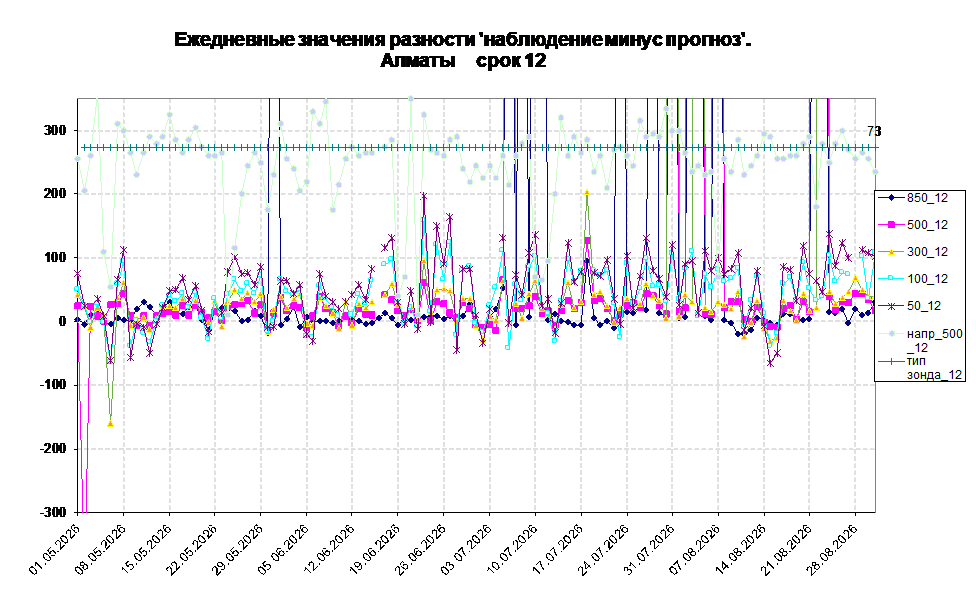
Task: Click the 14.08.2026 date label
Action: 742,549
